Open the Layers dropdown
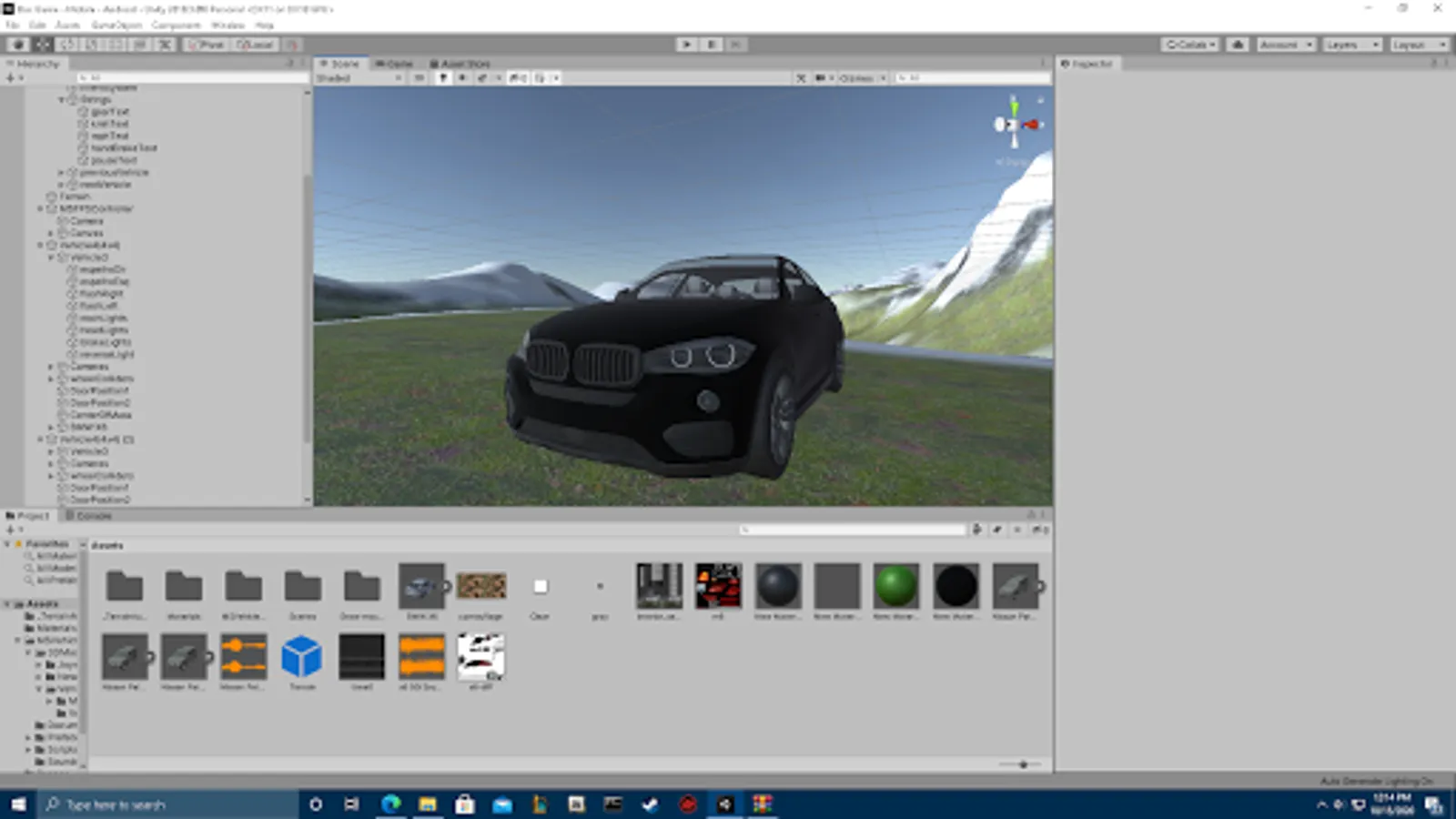 tap(1352, 45)
